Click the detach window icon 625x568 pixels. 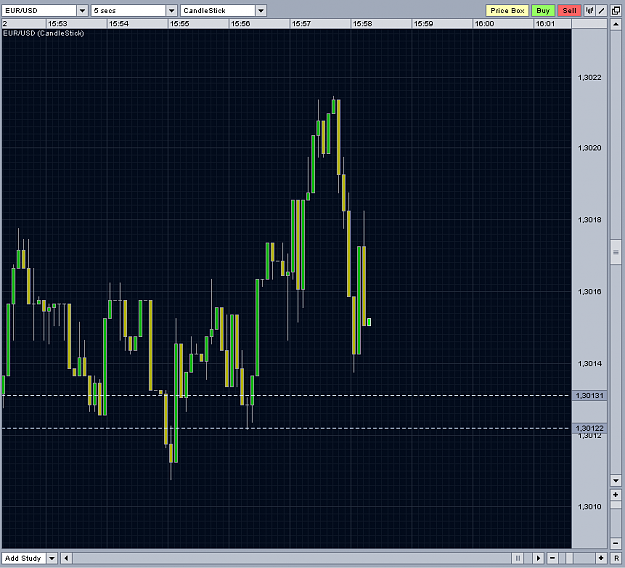tap(616, 11)
